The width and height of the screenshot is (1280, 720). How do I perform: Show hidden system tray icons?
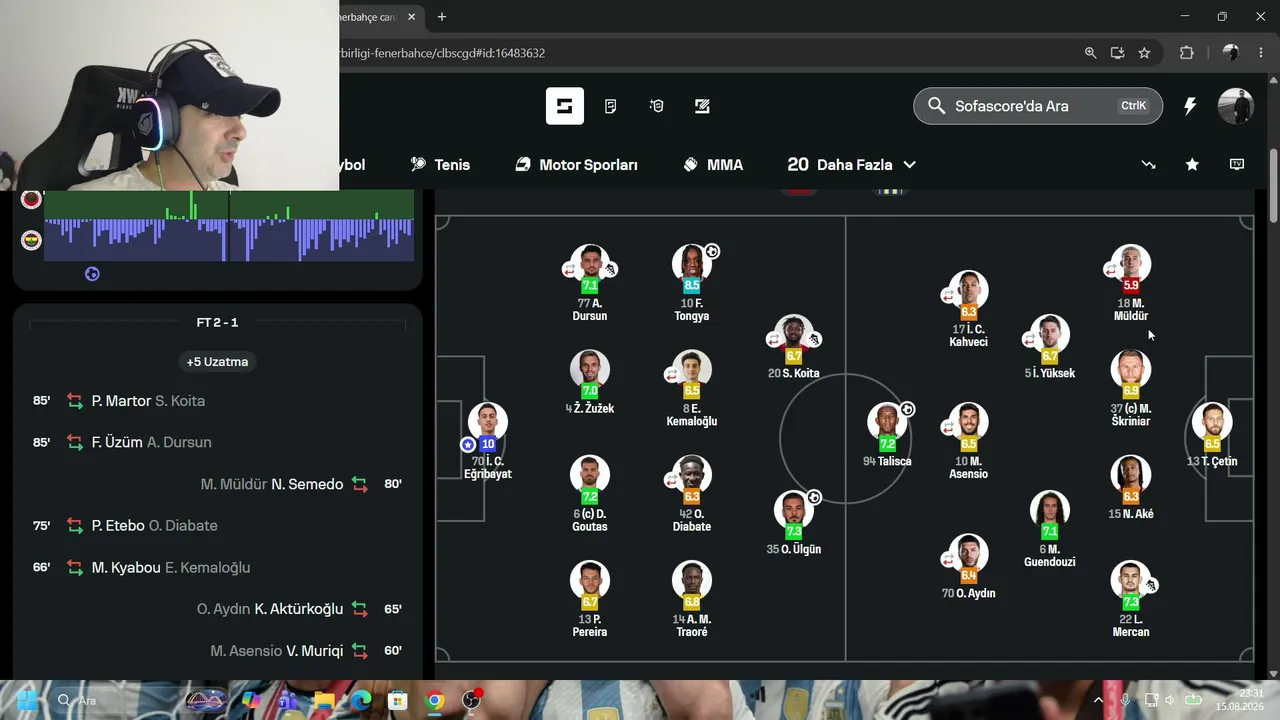tap(1099, 700)
